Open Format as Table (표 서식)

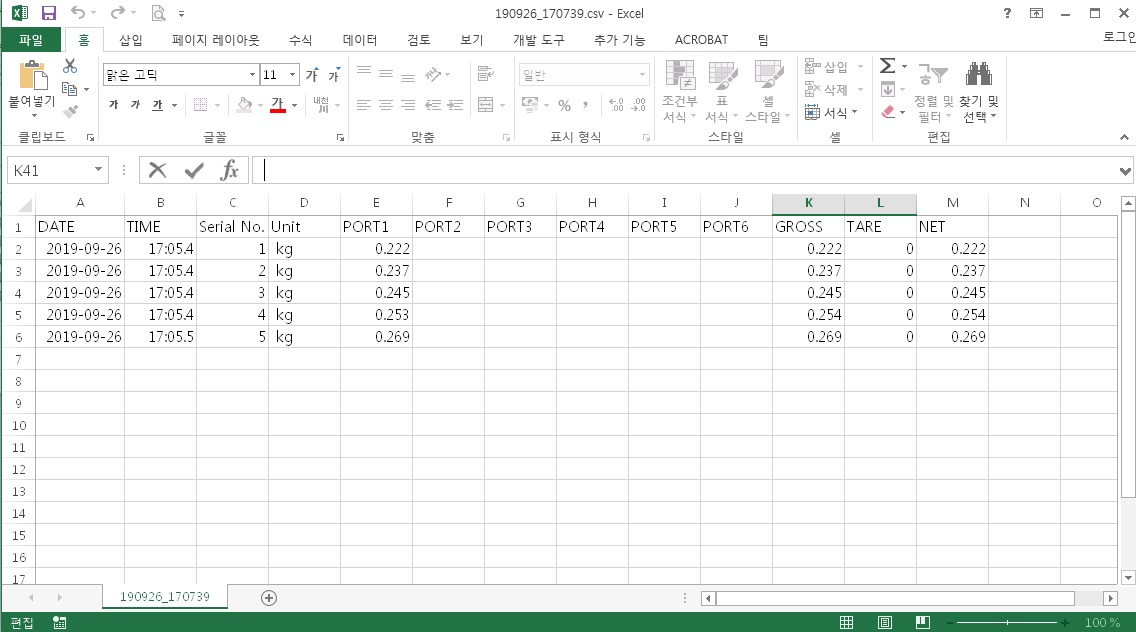[722, 92]
